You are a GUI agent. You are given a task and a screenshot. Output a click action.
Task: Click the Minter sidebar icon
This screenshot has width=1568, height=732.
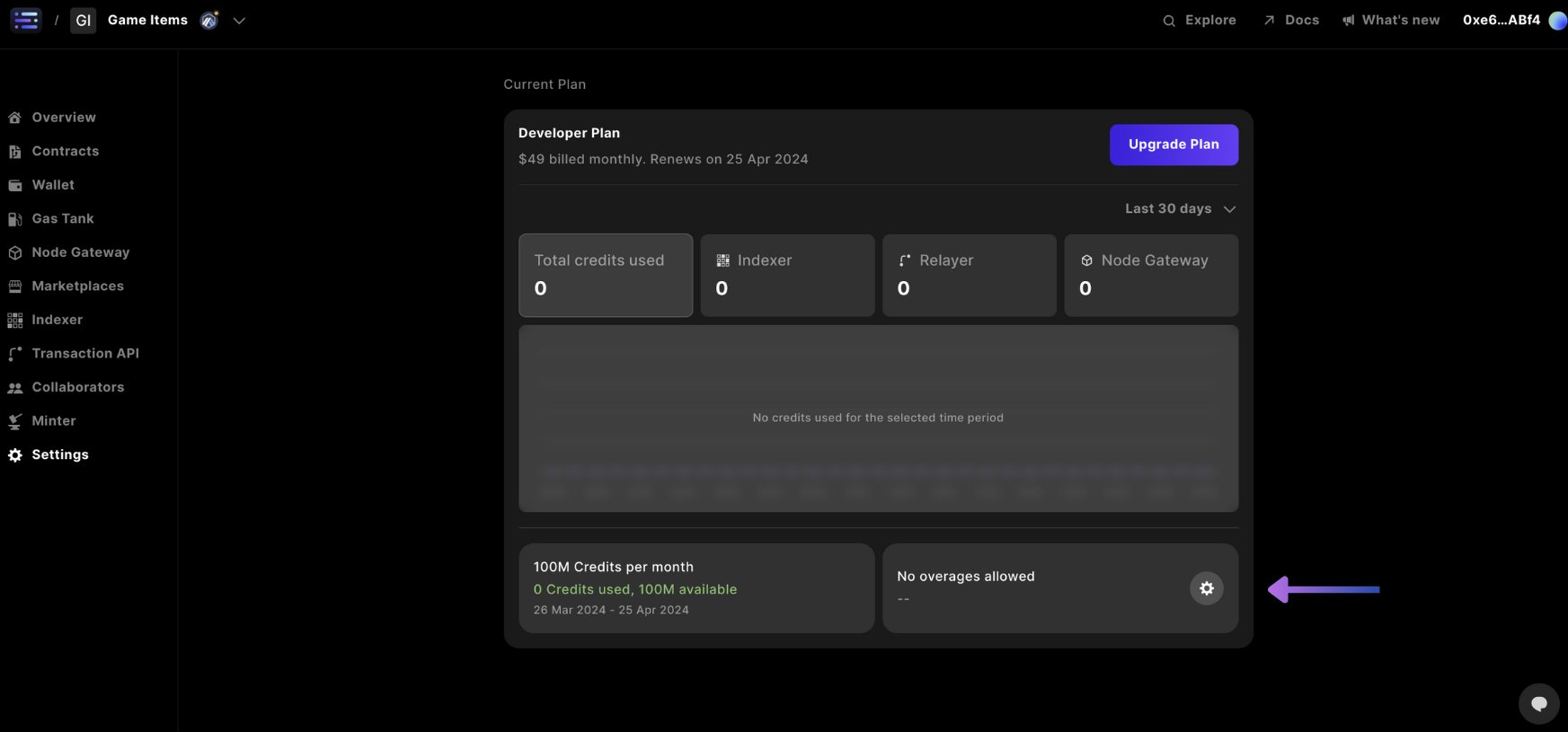point(15,421)
